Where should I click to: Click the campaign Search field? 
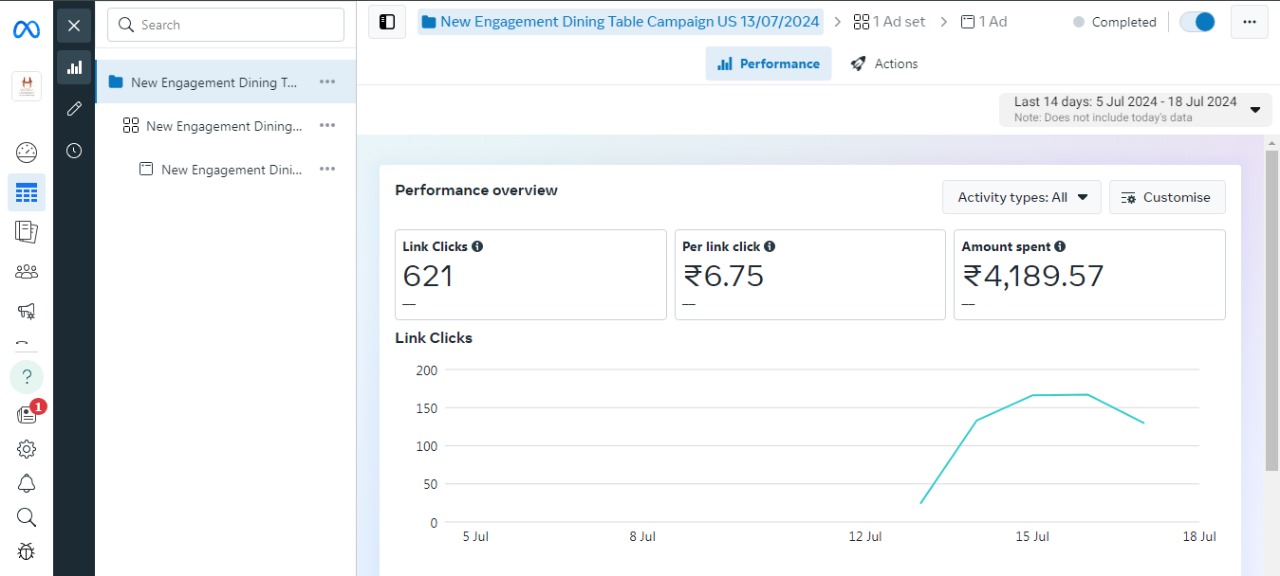226,25
